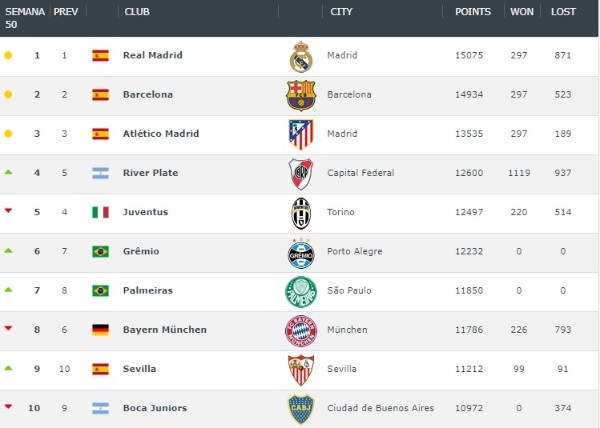Click the Grêmio club crest
Image resolution: width=600 pixels, height=428 pixels.
(301, 252)
